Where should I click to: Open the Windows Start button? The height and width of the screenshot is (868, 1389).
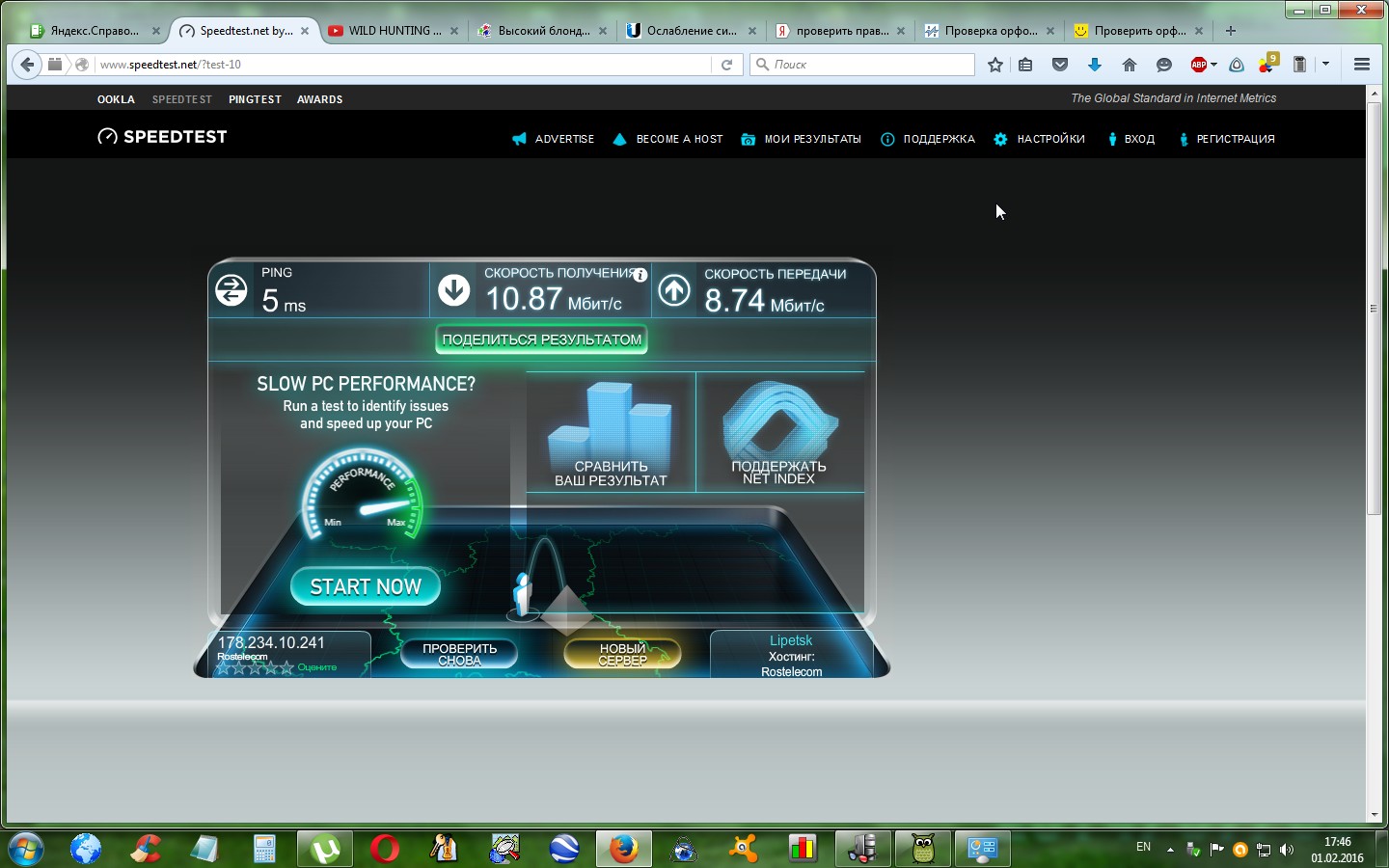click(26, 849)
